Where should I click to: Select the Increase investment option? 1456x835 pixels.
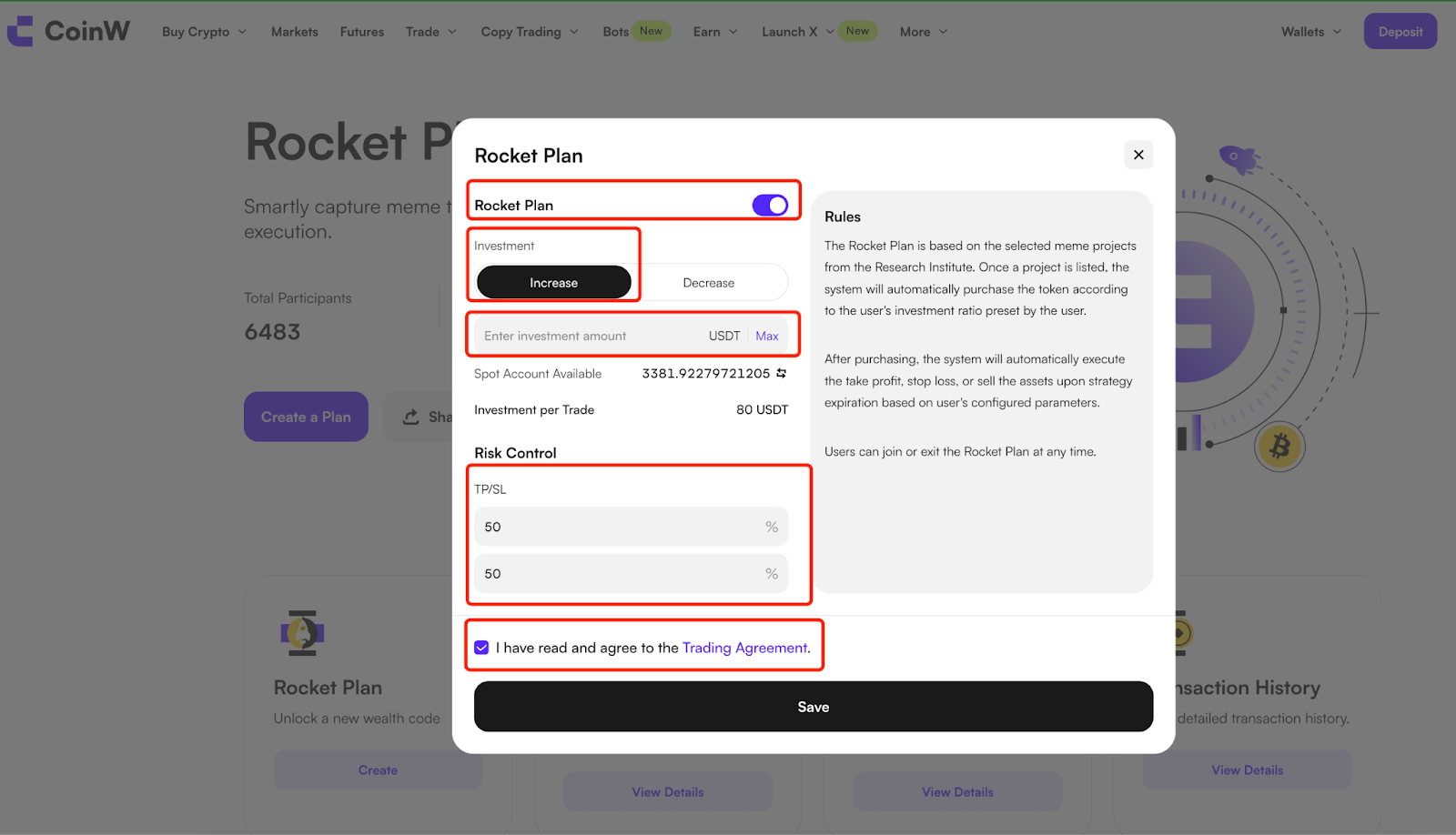[553, 283]
